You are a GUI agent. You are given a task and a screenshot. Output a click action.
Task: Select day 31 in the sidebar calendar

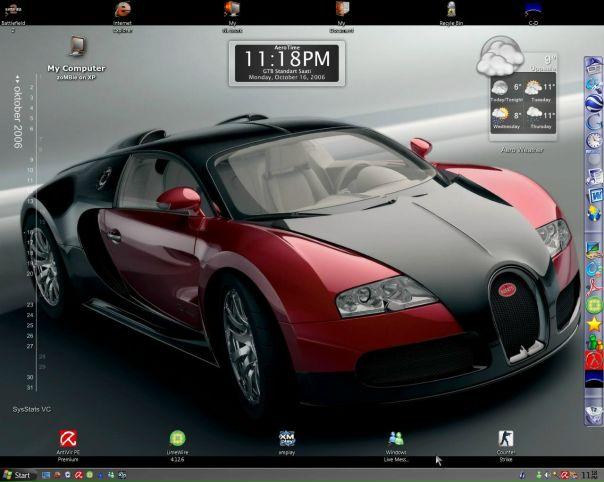(31, 388)
